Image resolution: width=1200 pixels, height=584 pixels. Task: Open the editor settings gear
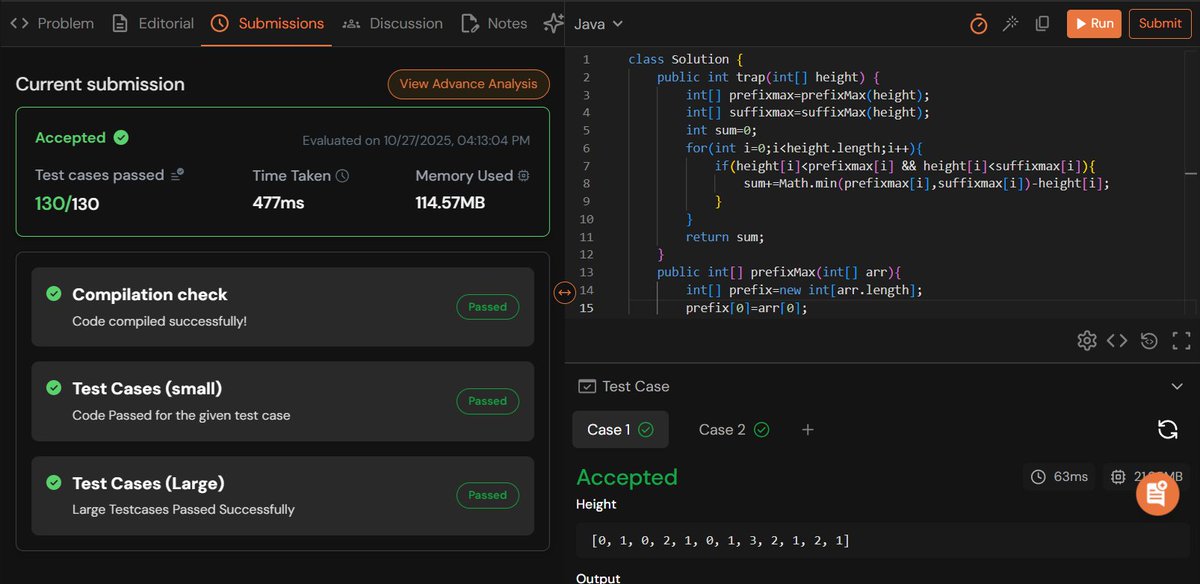tap(1087, 340)
